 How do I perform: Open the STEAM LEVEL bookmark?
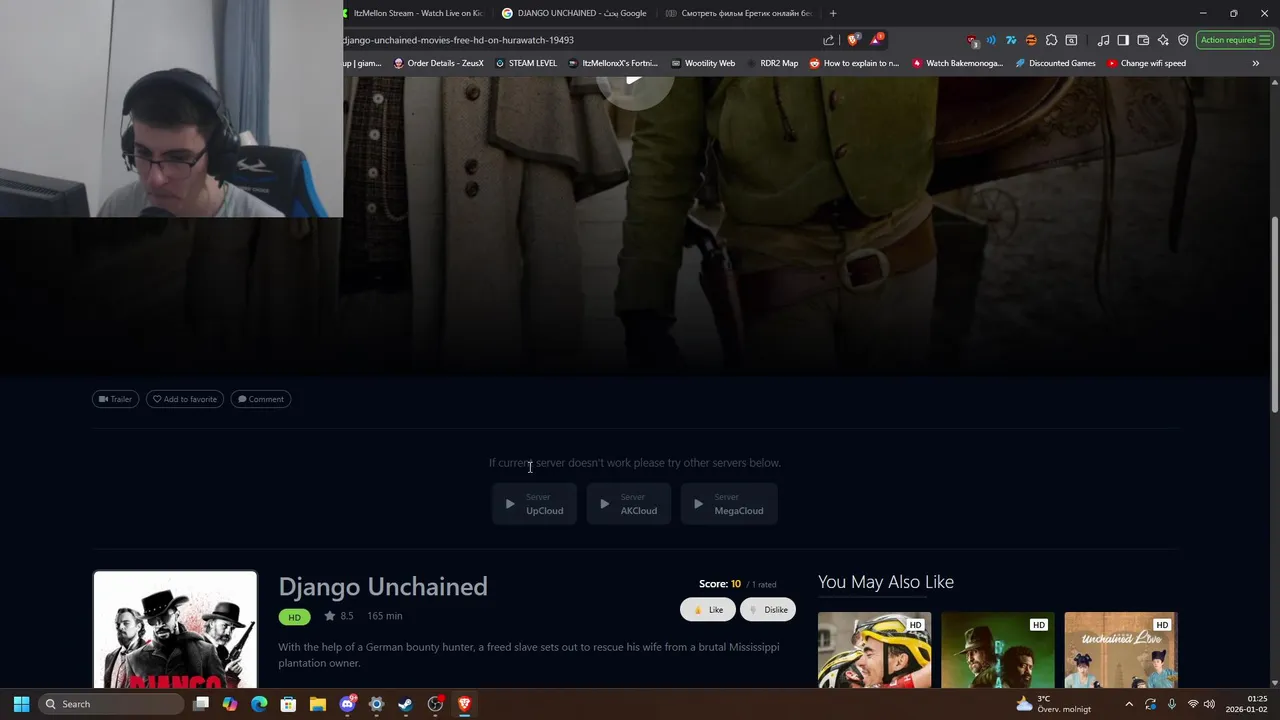[x=527, y=63]
